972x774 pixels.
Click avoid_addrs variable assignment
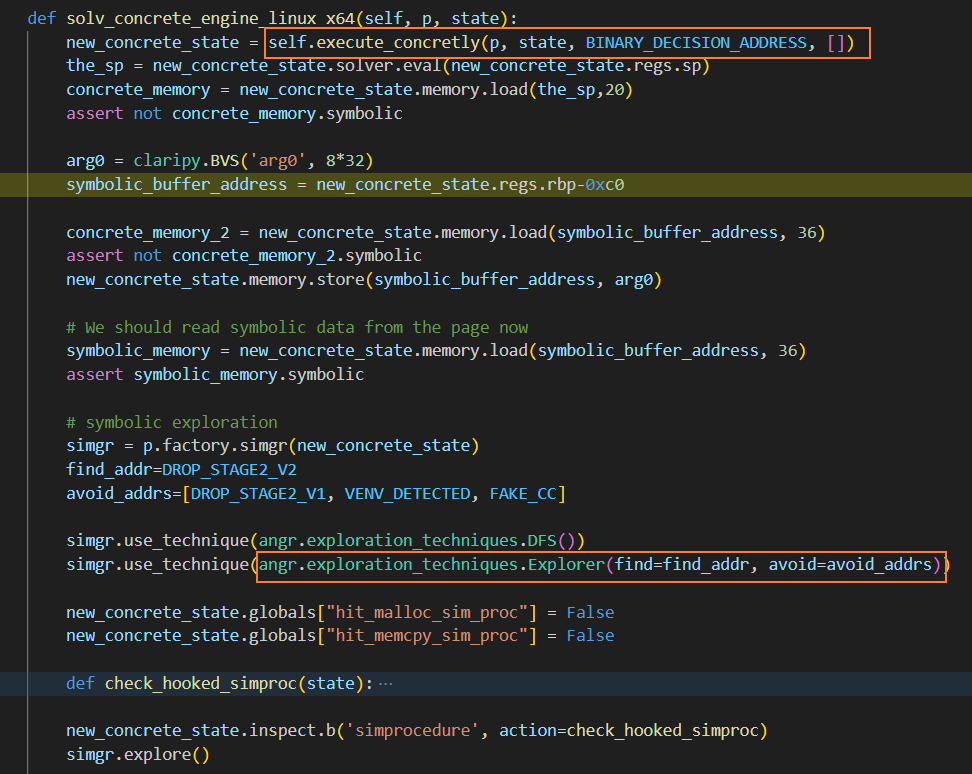(x=119, y=494)
